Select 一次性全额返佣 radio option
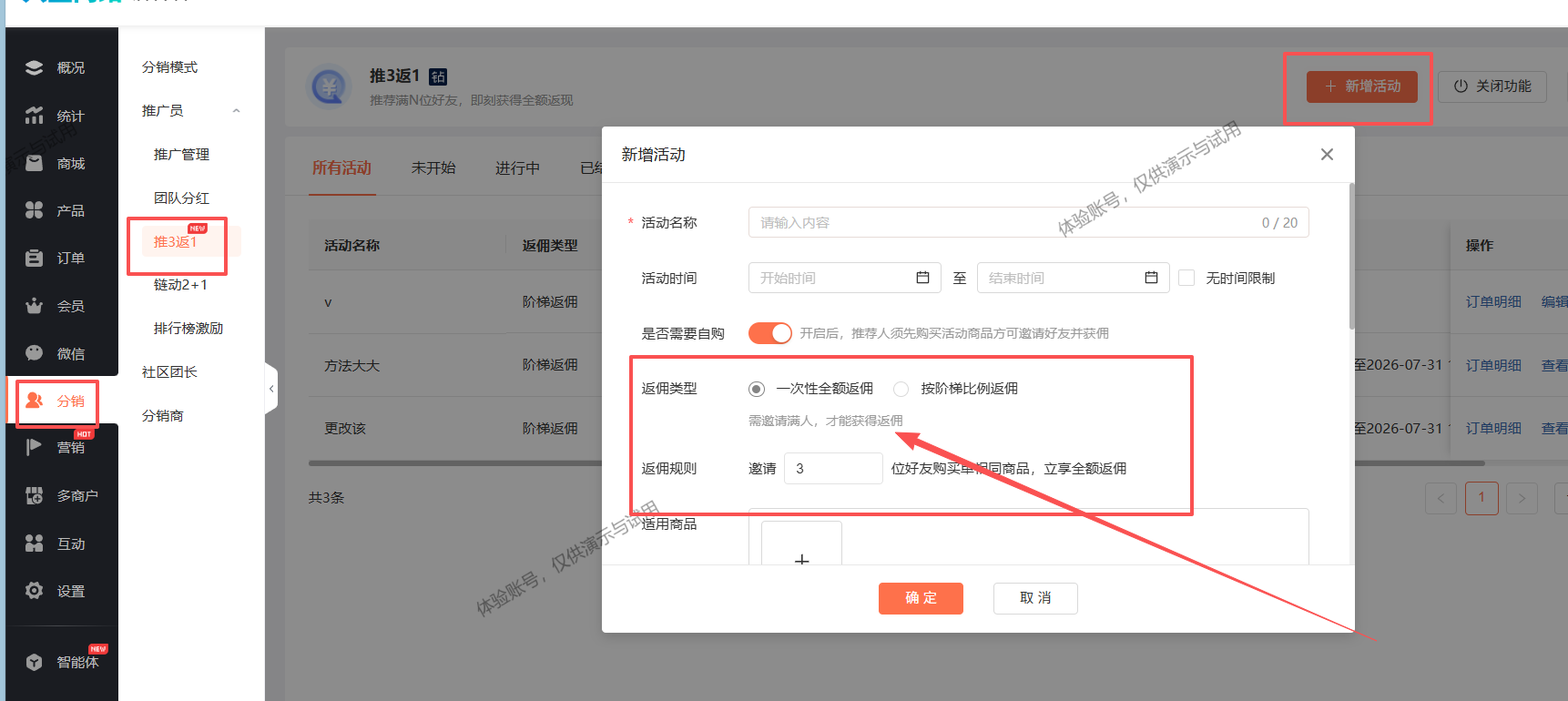Image resolution: width=1568 pixels, height=701 pixels. click(757, 389)
